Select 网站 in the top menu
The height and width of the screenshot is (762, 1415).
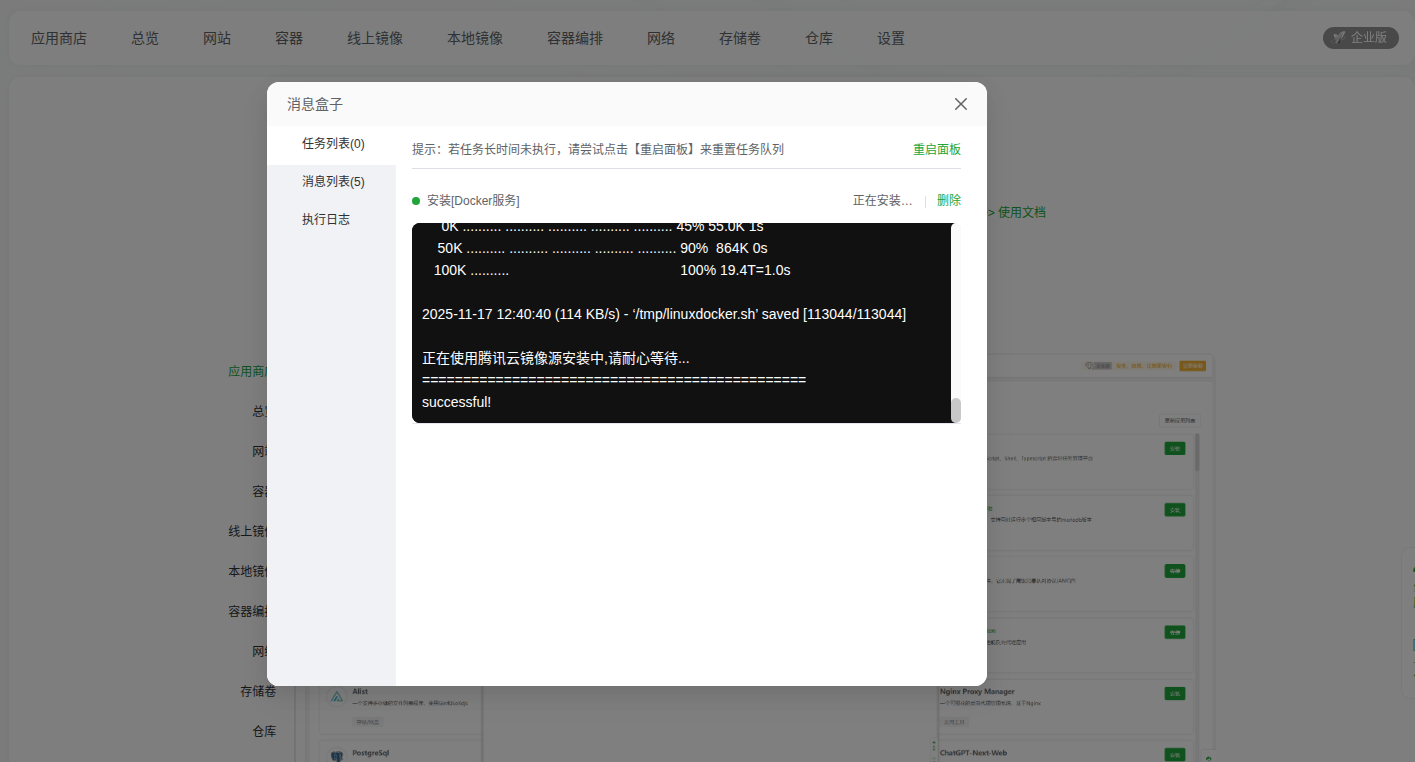tap(217, 39)
